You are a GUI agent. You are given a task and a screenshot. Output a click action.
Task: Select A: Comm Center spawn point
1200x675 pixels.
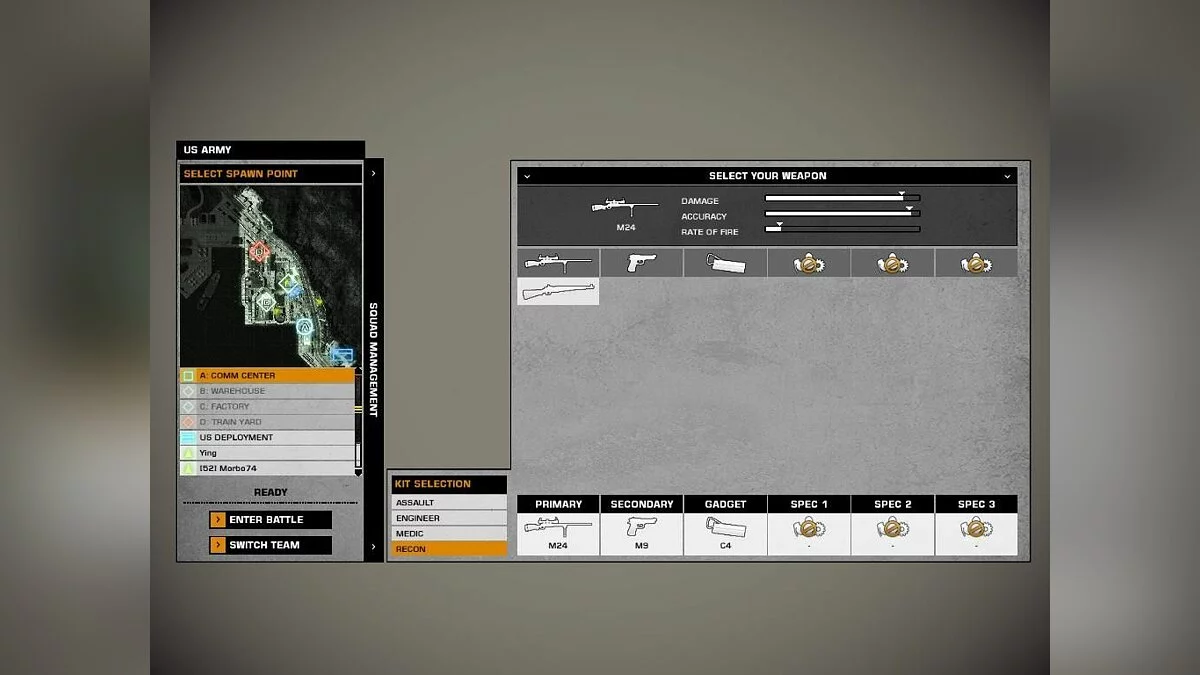coord(267,376)
